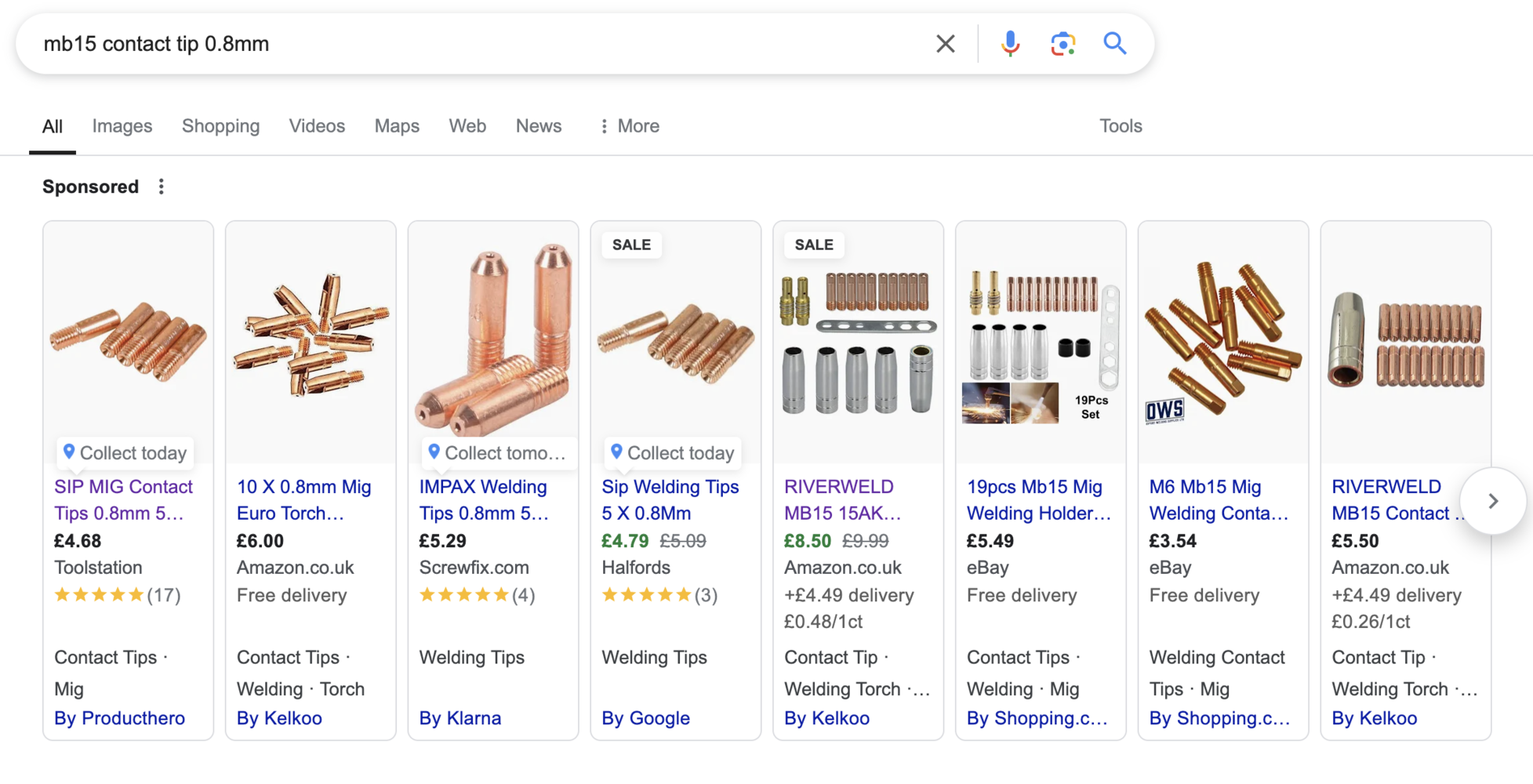The height and width of the screenshot is (784, 1533).
Task: Click the £8.50 sale price
Action: pos(808,541)
